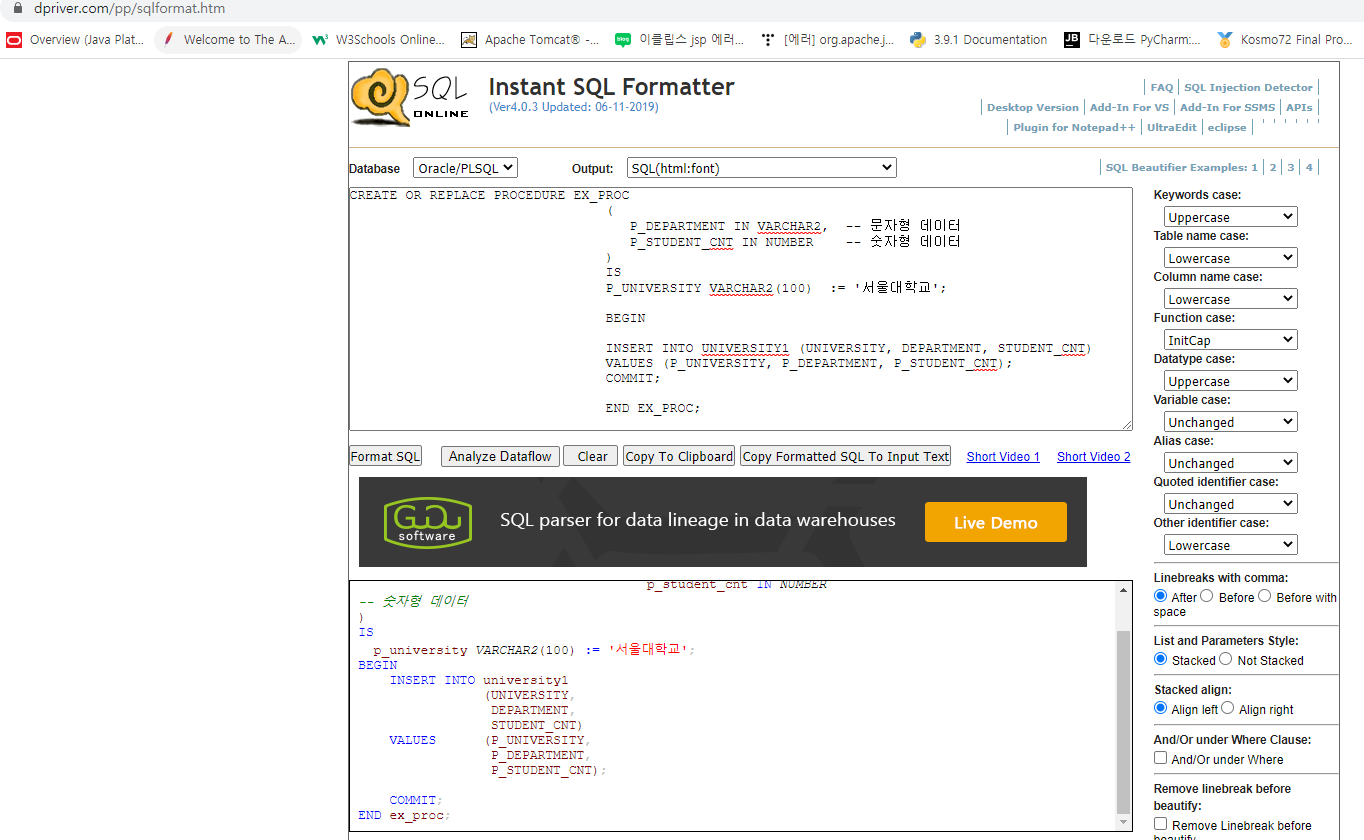1364x840 pixels.
Task: Open Function case InitCap dropdown
Action: point(1231,340)
